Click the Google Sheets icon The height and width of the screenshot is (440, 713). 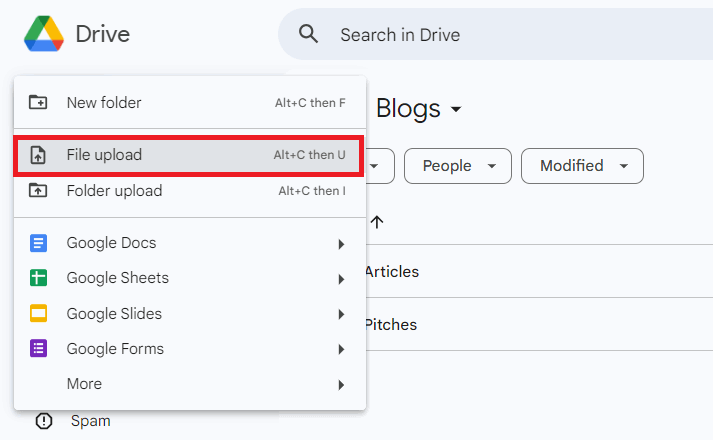(38, 278)
